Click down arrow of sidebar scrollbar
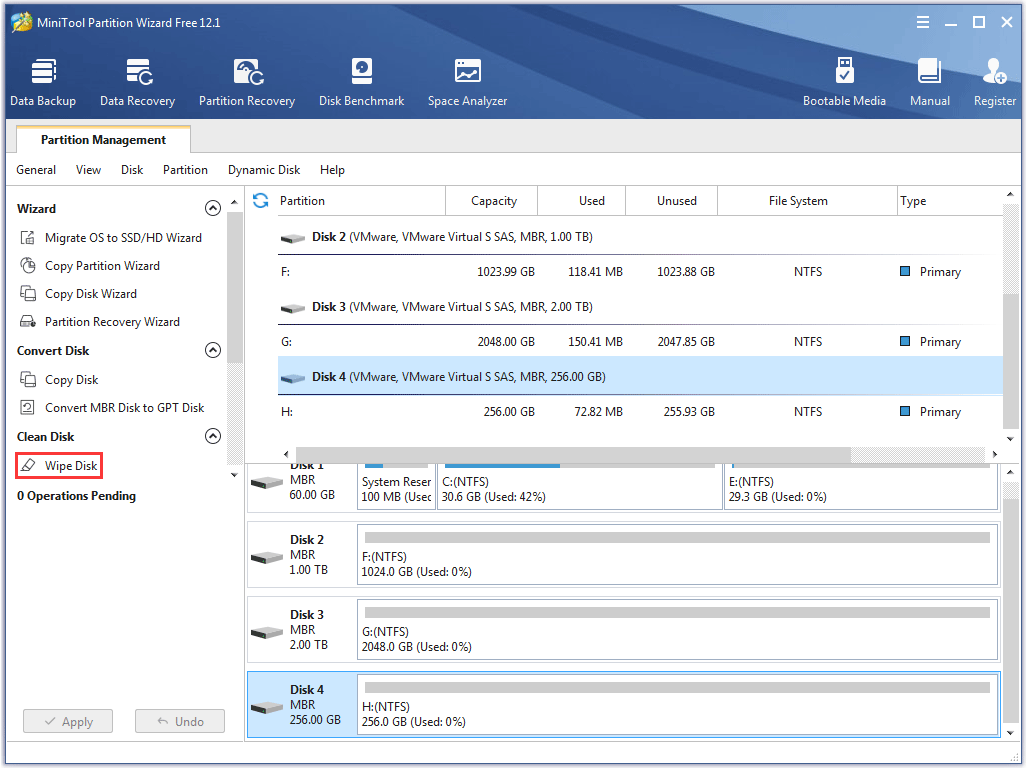1027x768 pixels. (234, 475)
